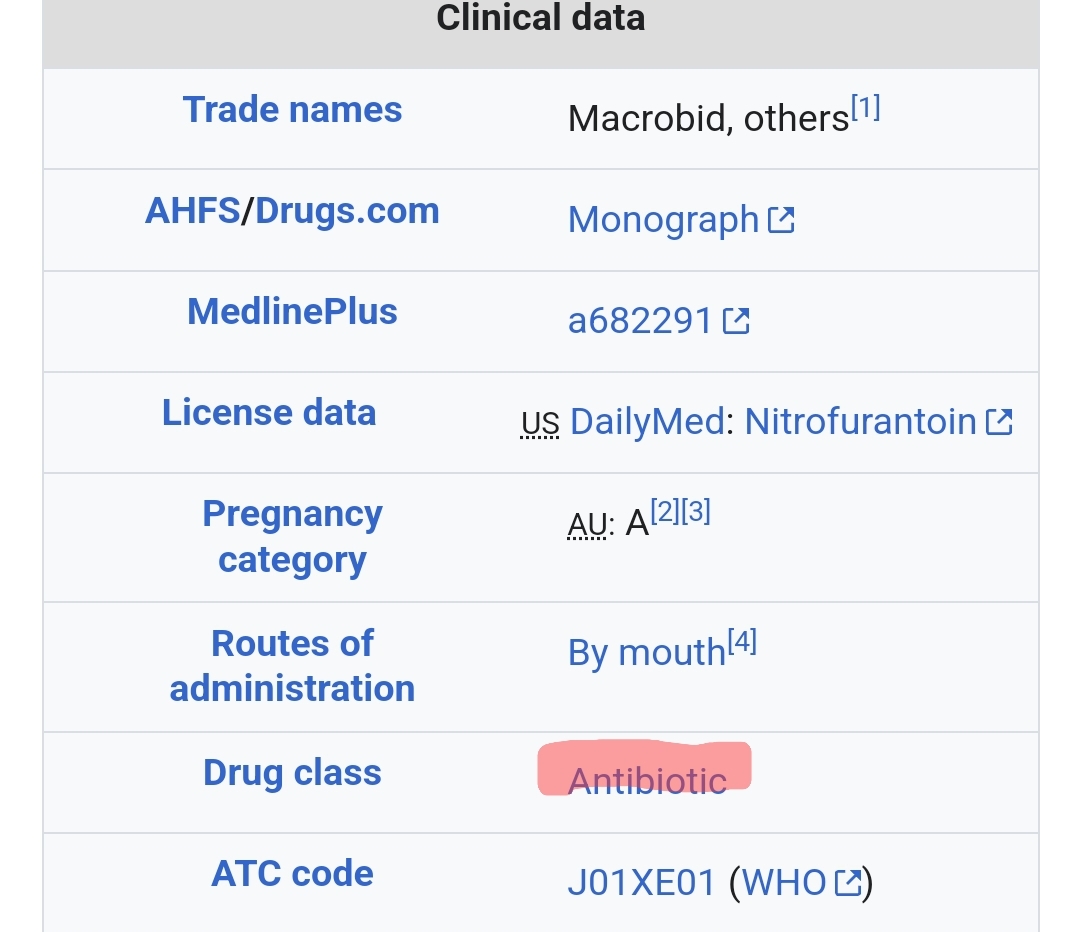This screenshot has width=1080, height=932.
Task: Click the Pregnancy category label link
Action: click(x=292, y=536)
